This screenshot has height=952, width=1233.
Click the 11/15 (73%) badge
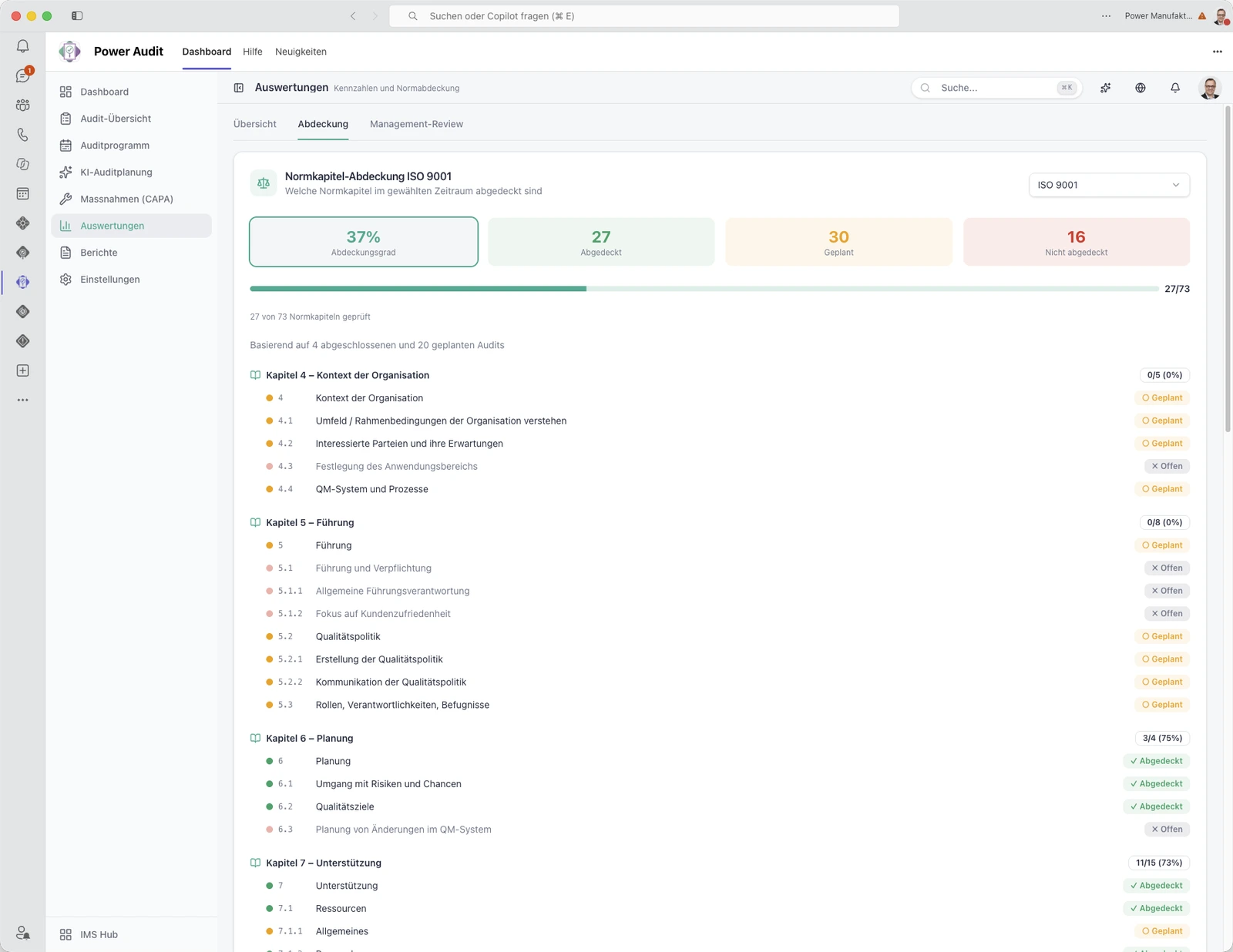pyautogui.click(x=1159, y=863)
